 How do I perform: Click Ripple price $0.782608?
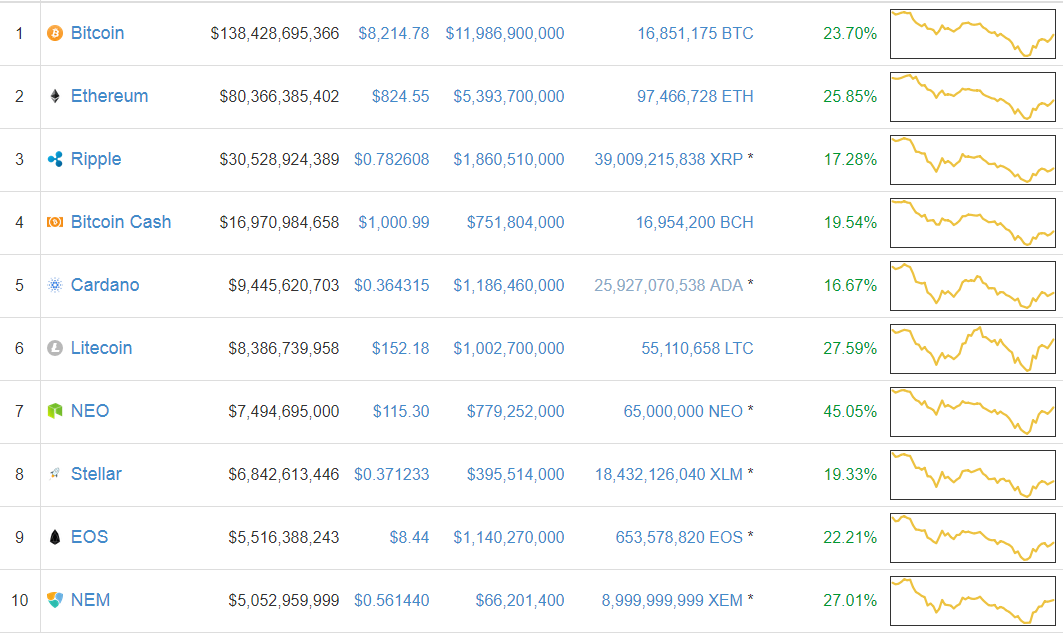click(391, 159)
